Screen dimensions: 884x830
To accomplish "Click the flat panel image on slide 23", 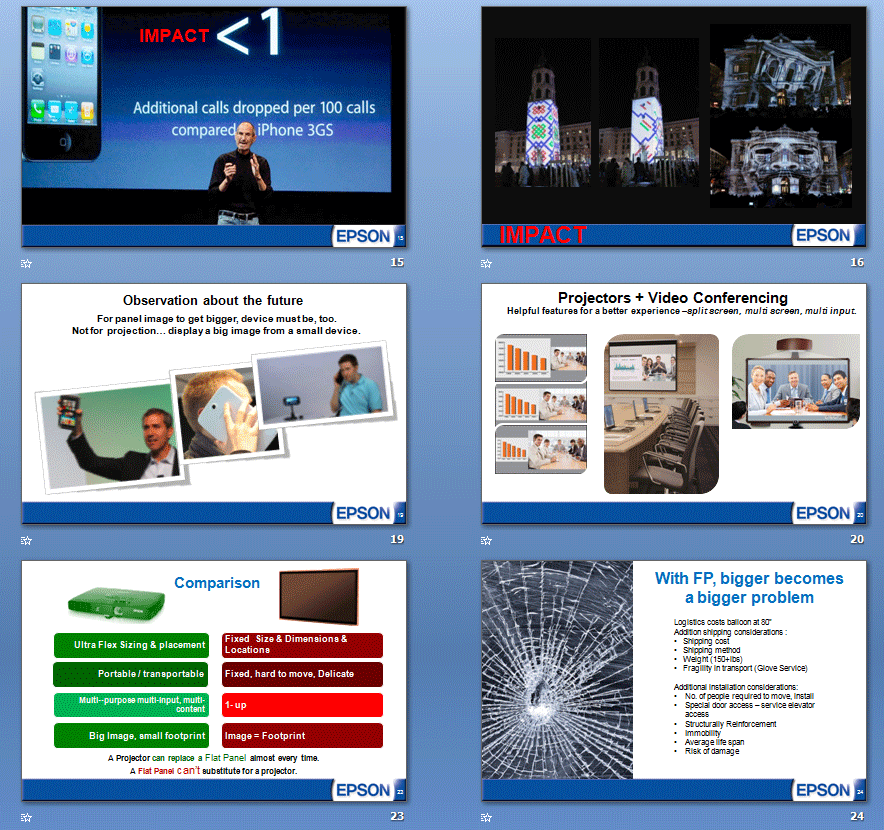I will 319,597.
